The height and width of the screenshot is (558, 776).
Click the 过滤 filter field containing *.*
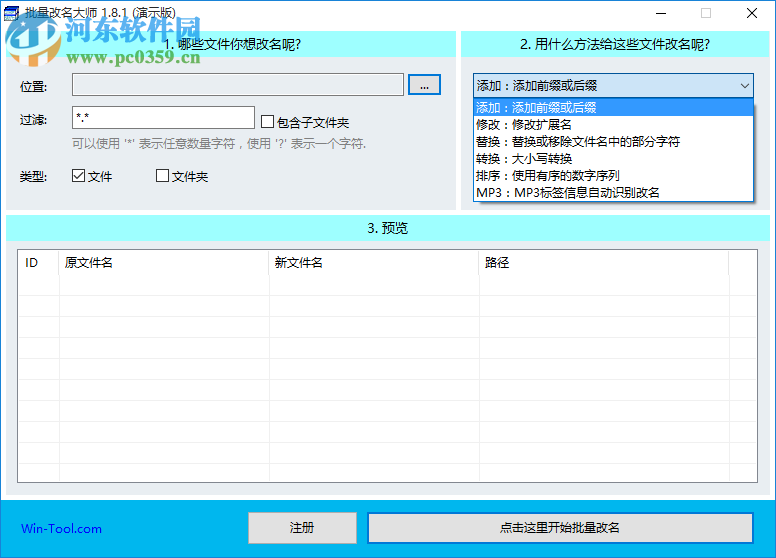pyautogui.click(x=163, y=118)
